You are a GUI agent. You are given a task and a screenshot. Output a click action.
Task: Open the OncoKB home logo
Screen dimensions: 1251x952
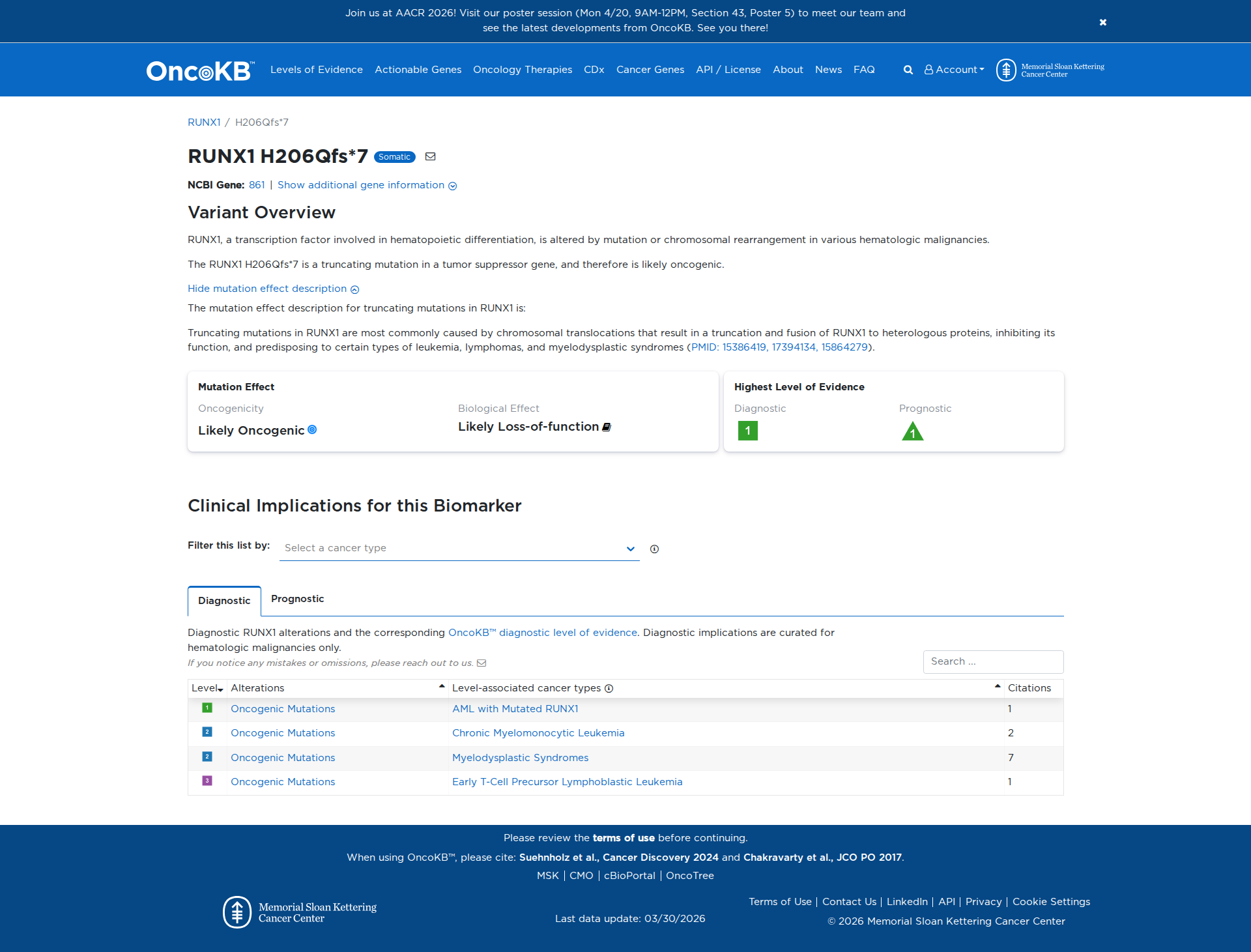(x=200, y=70)
